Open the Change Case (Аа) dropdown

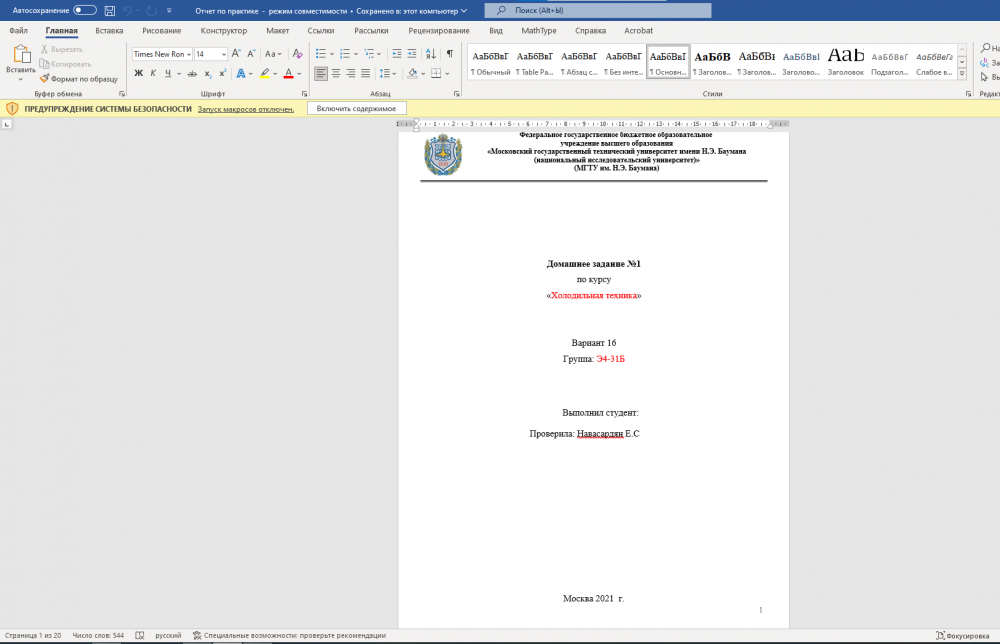pyautogui.click(x=273, y=54)
